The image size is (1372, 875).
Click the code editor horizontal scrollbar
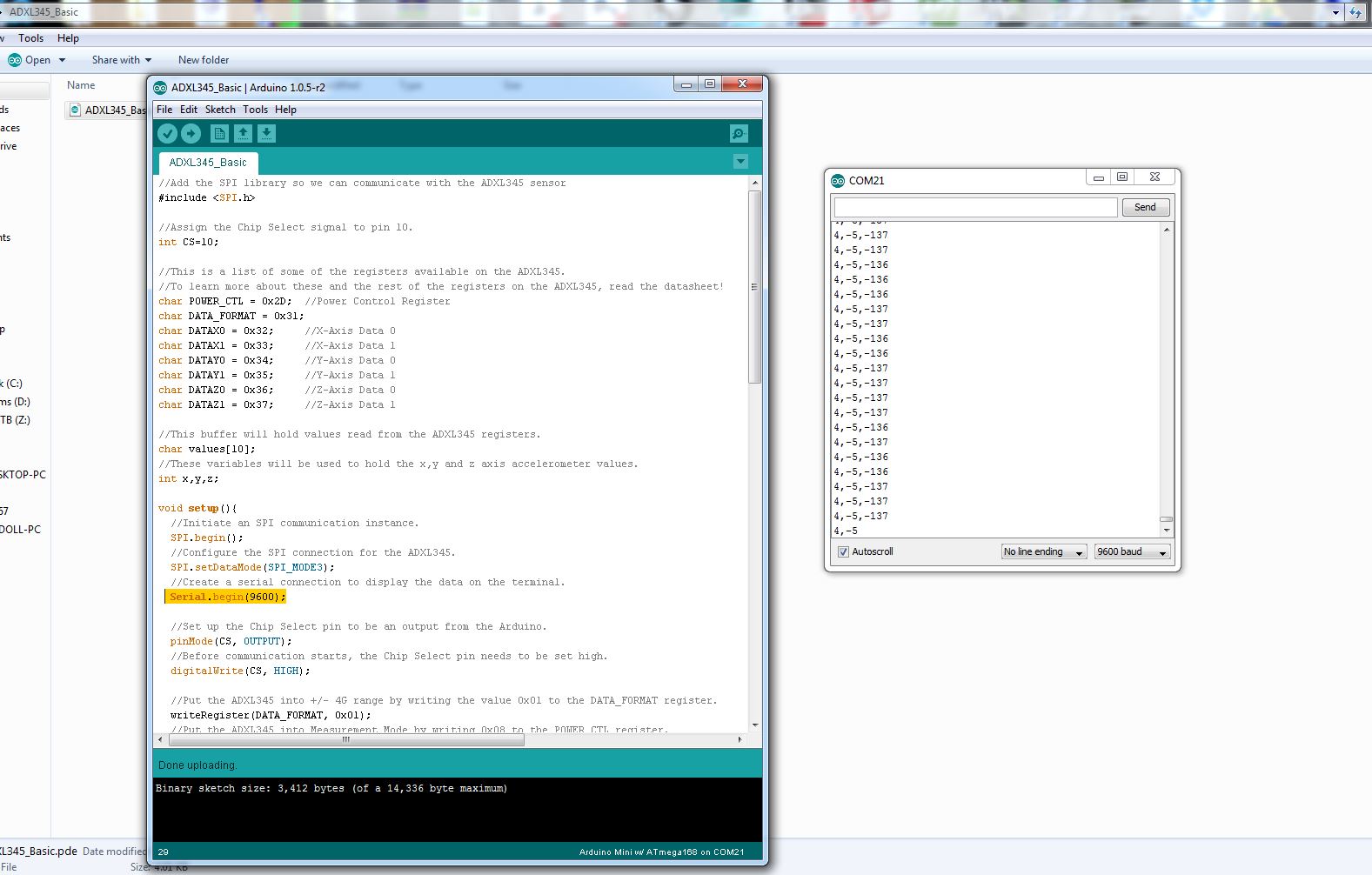pos(346,740)
